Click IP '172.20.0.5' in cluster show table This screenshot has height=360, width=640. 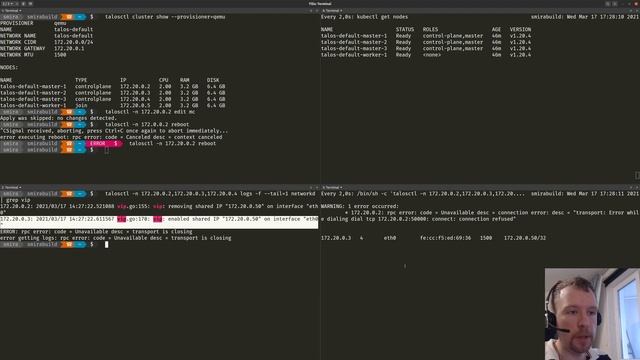tap(135, 105)
